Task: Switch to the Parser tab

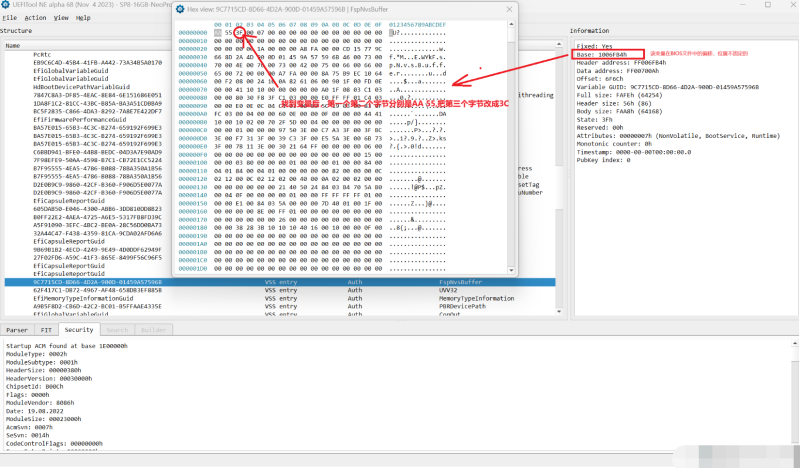Action: (x=17, y=329)
